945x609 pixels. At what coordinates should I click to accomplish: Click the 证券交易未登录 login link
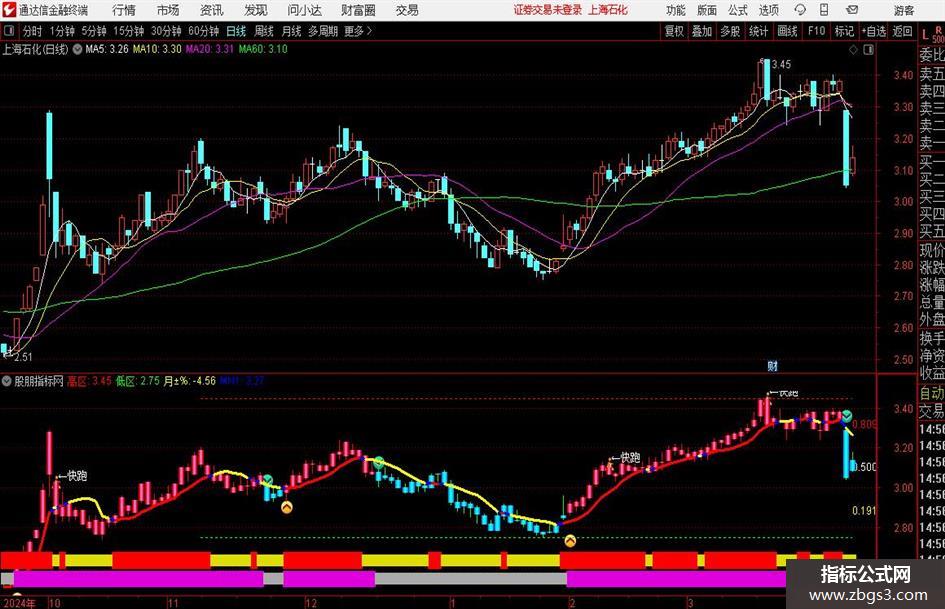[x=548, y=10]
